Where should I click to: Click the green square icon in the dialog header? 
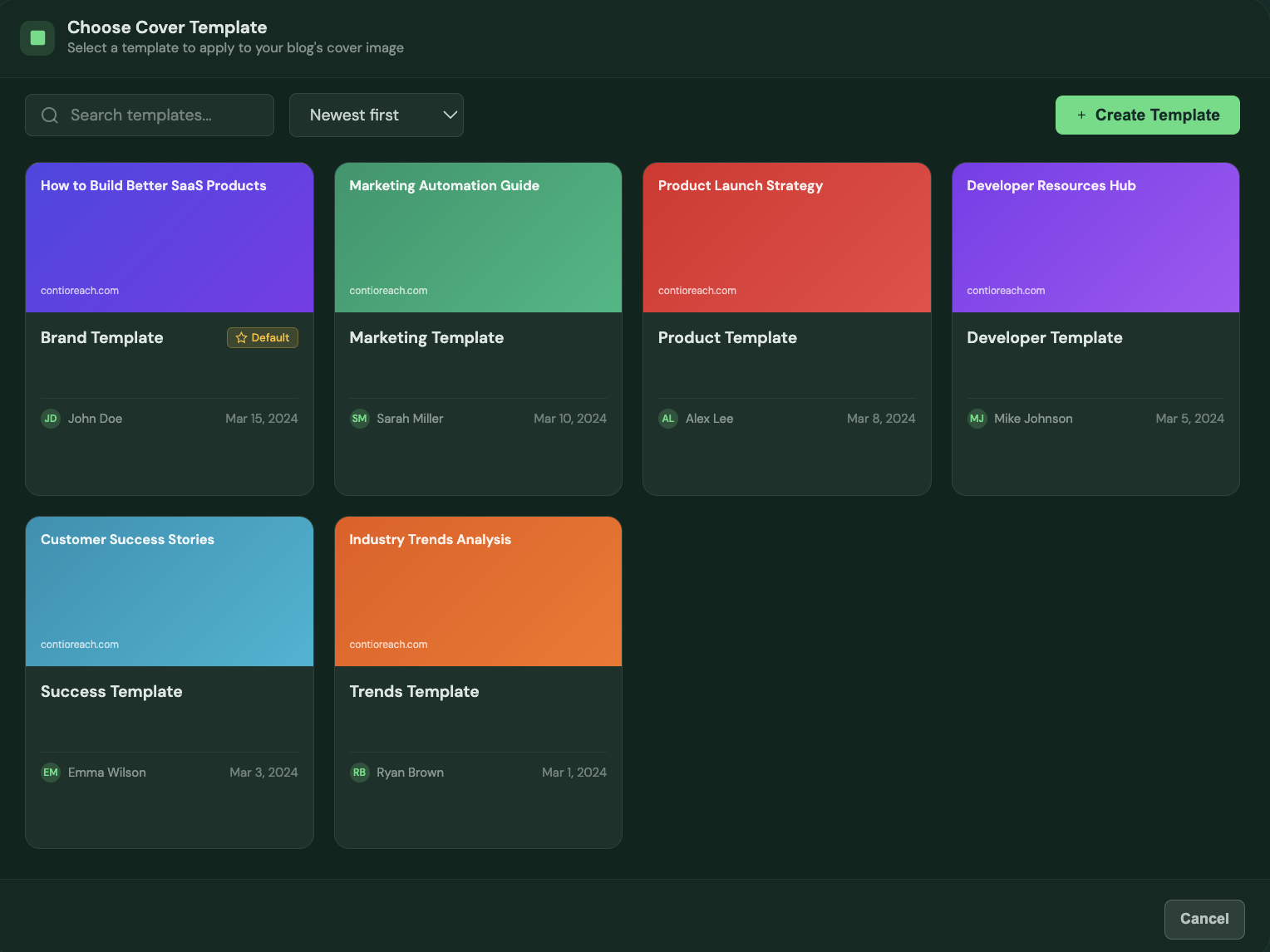[37, 38]
